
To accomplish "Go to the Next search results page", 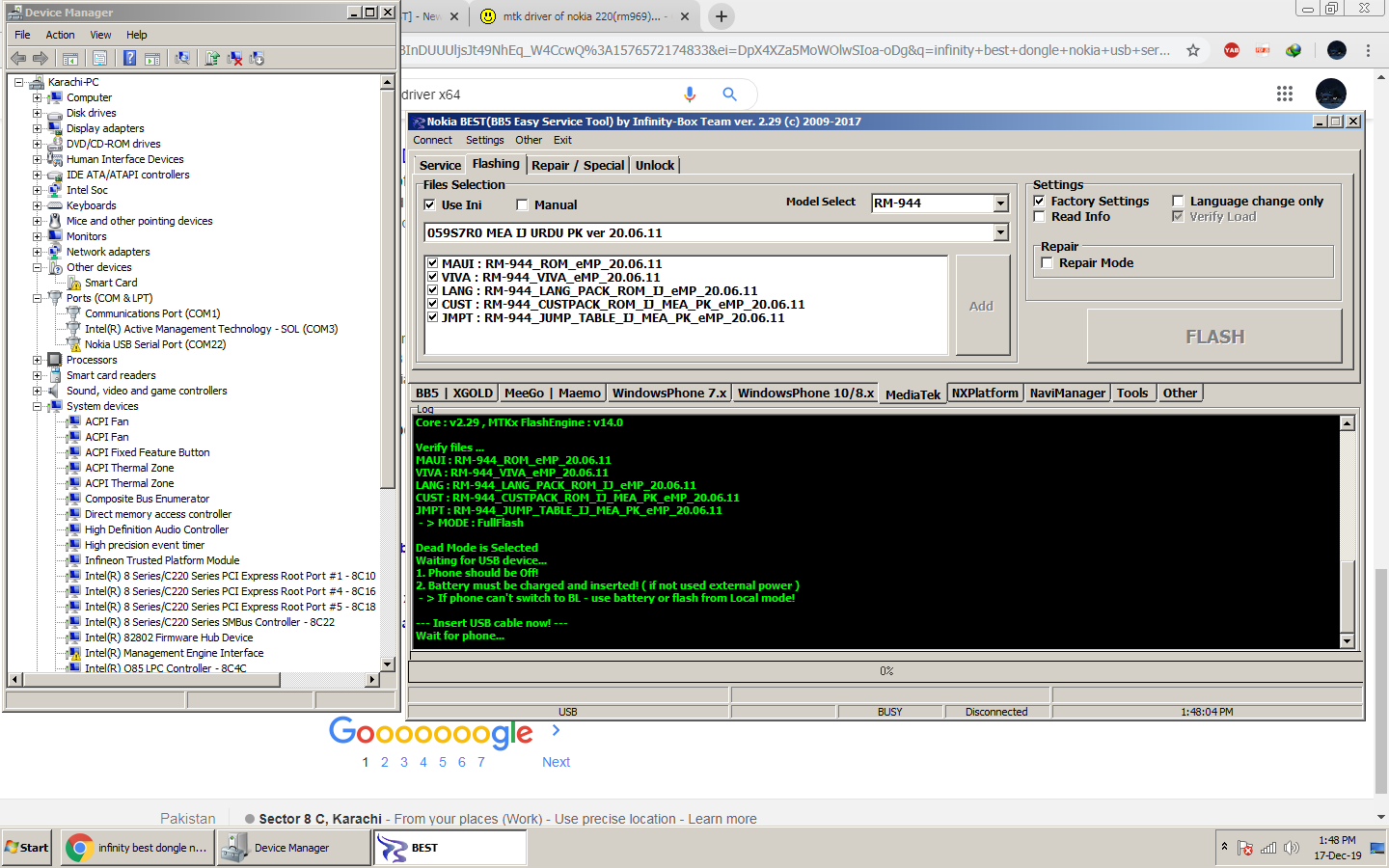I will (556, 762).
